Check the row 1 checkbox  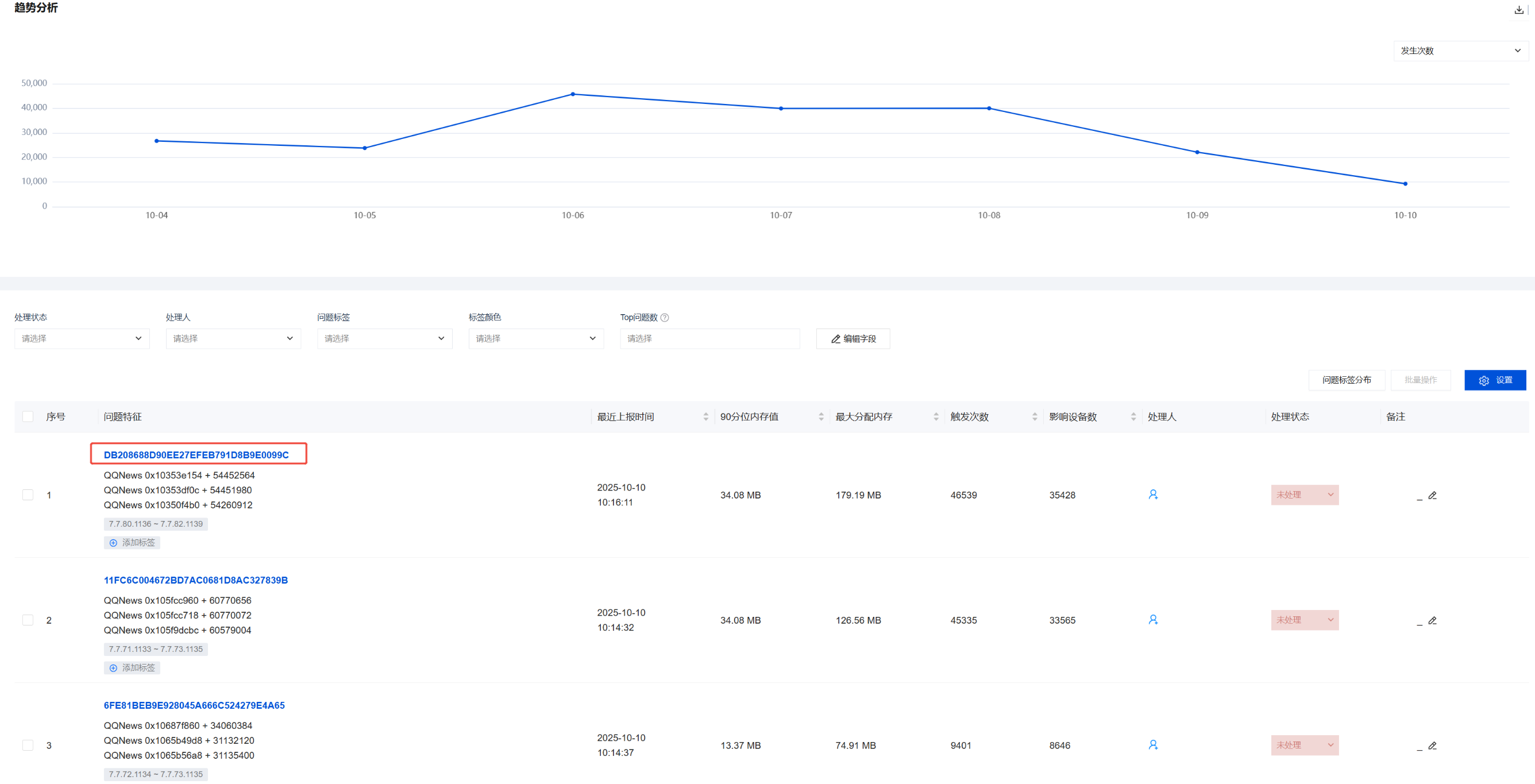point(28,495)
